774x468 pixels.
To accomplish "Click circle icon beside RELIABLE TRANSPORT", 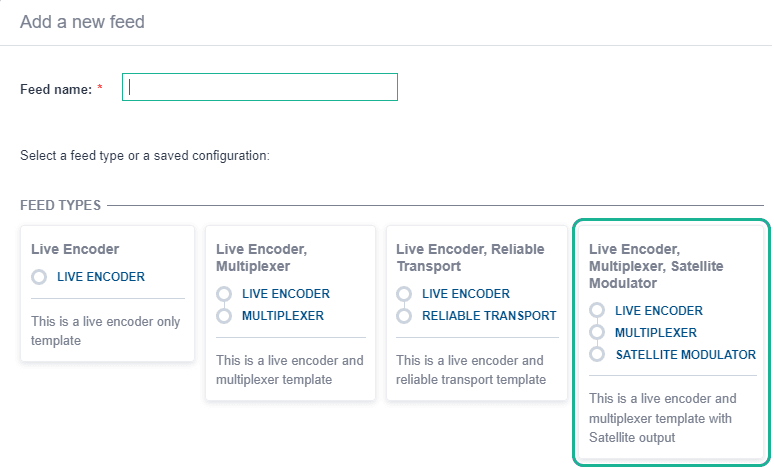I will tap(404, 316).
